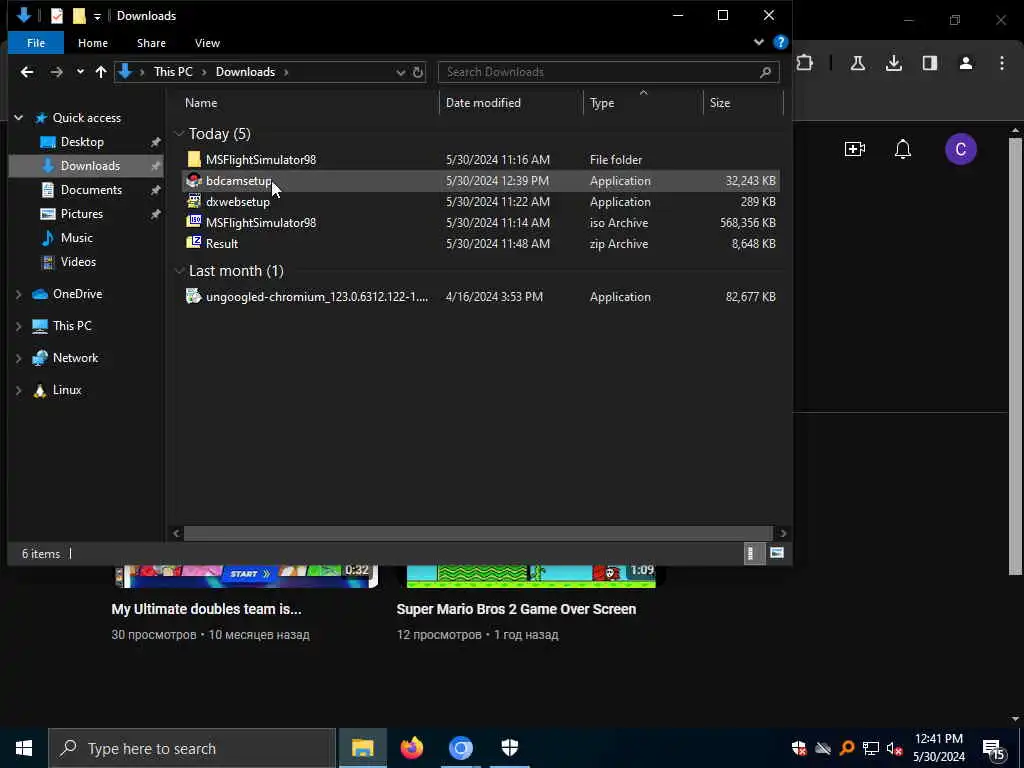The width and height of the screenshot is (1024, 768).
Task: Open the Share ribbon tab
Action: 151,43
